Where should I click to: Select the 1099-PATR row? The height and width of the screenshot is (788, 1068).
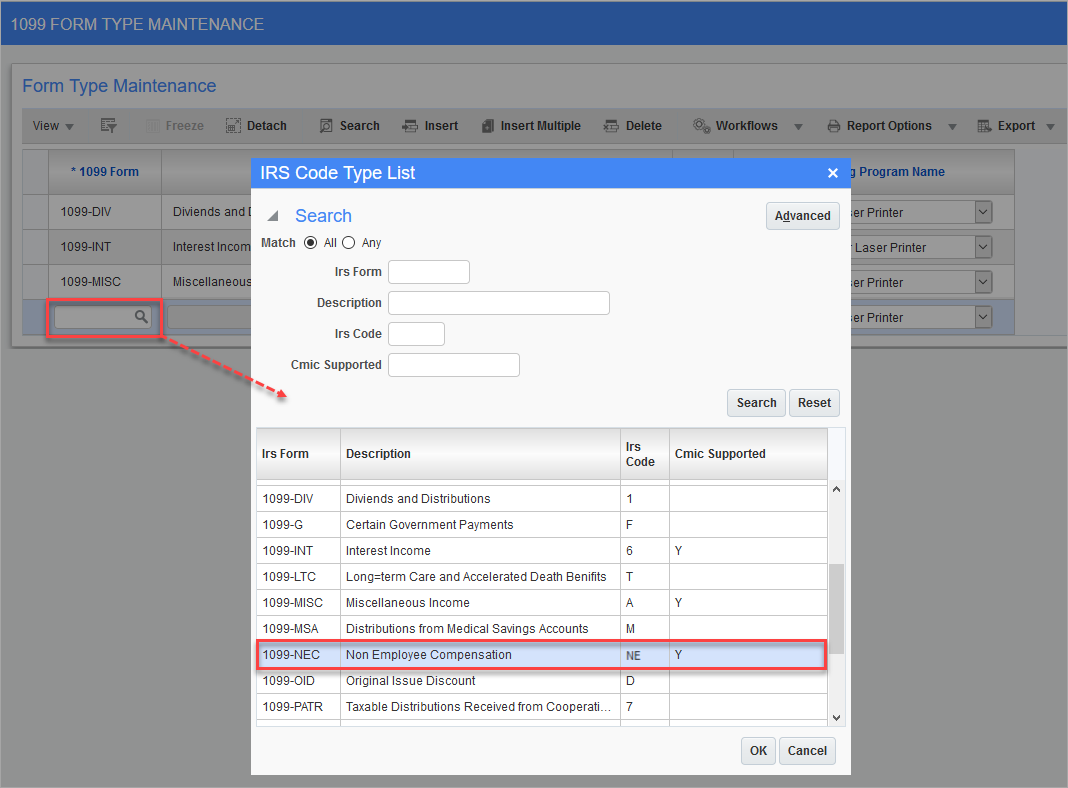click(541, 706)
